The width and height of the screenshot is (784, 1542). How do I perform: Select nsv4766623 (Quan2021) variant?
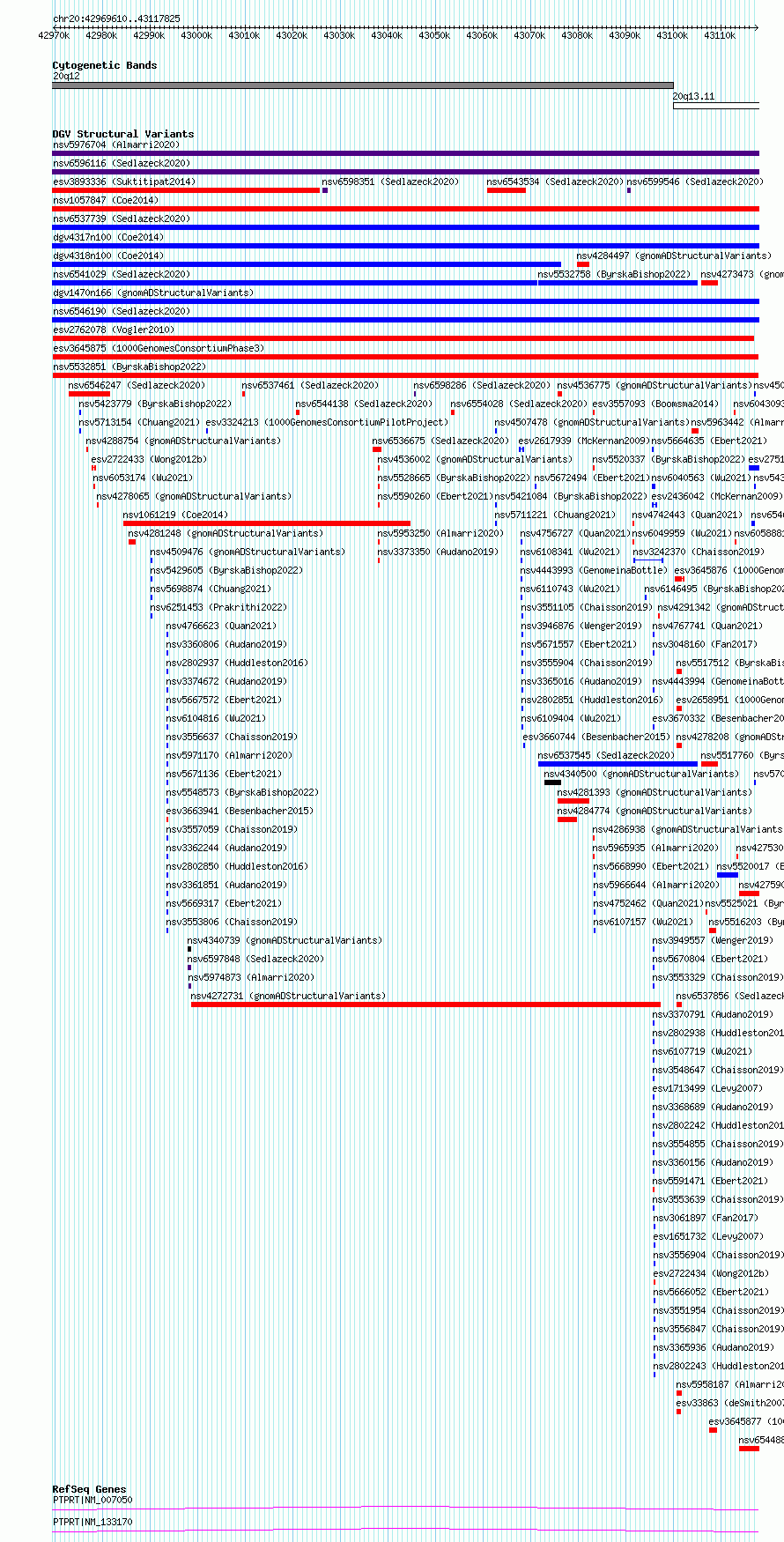(222, 626)
